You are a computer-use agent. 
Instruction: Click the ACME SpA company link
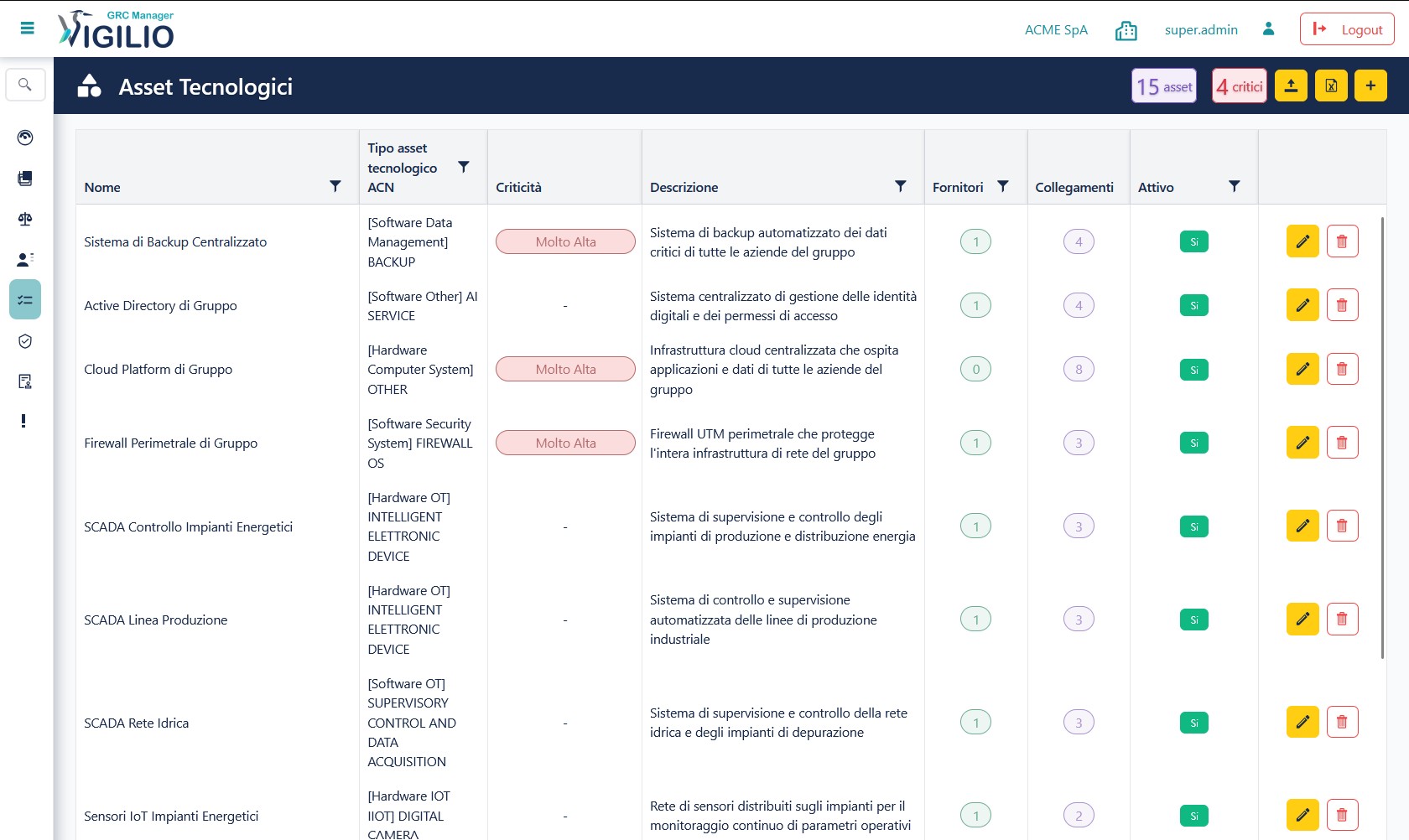coord(1056,30)
